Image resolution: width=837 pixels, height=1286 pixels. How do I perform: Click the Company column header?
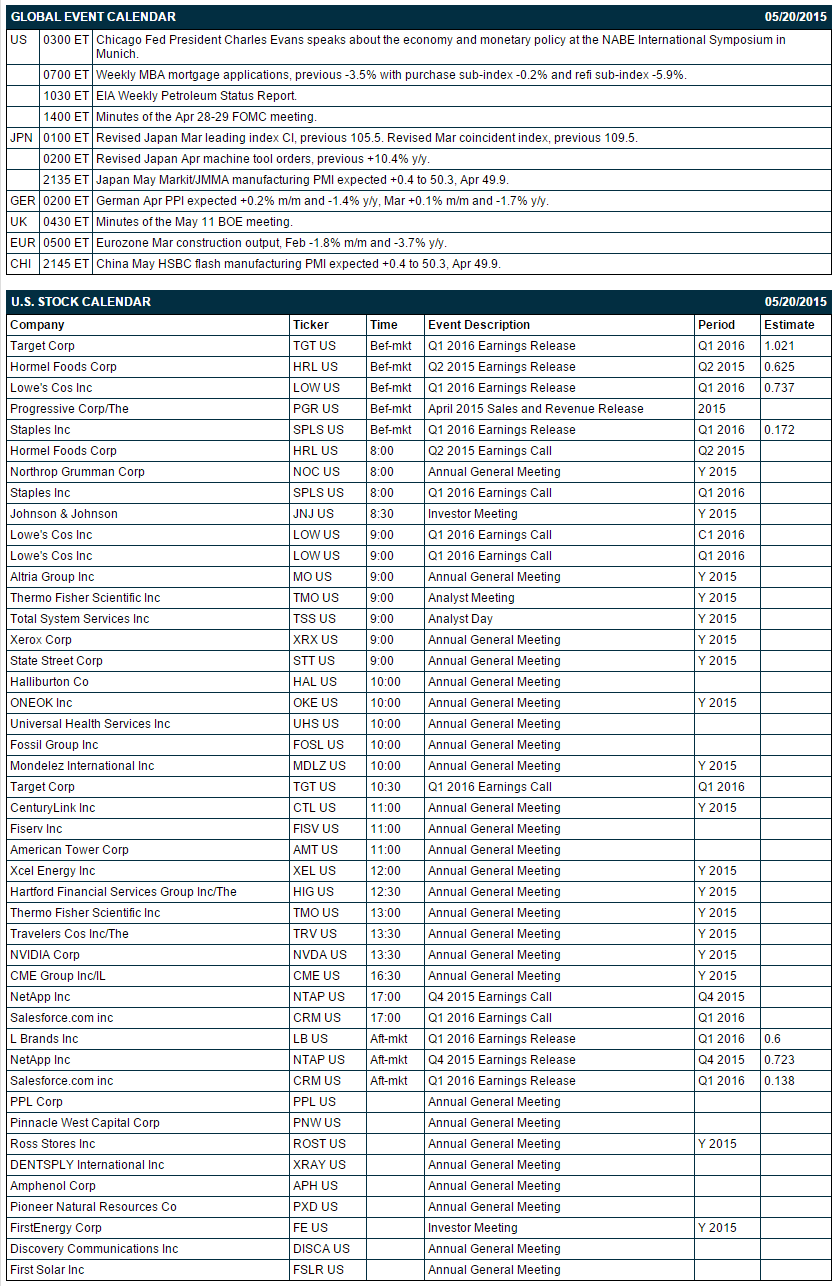tap(37, 325)
